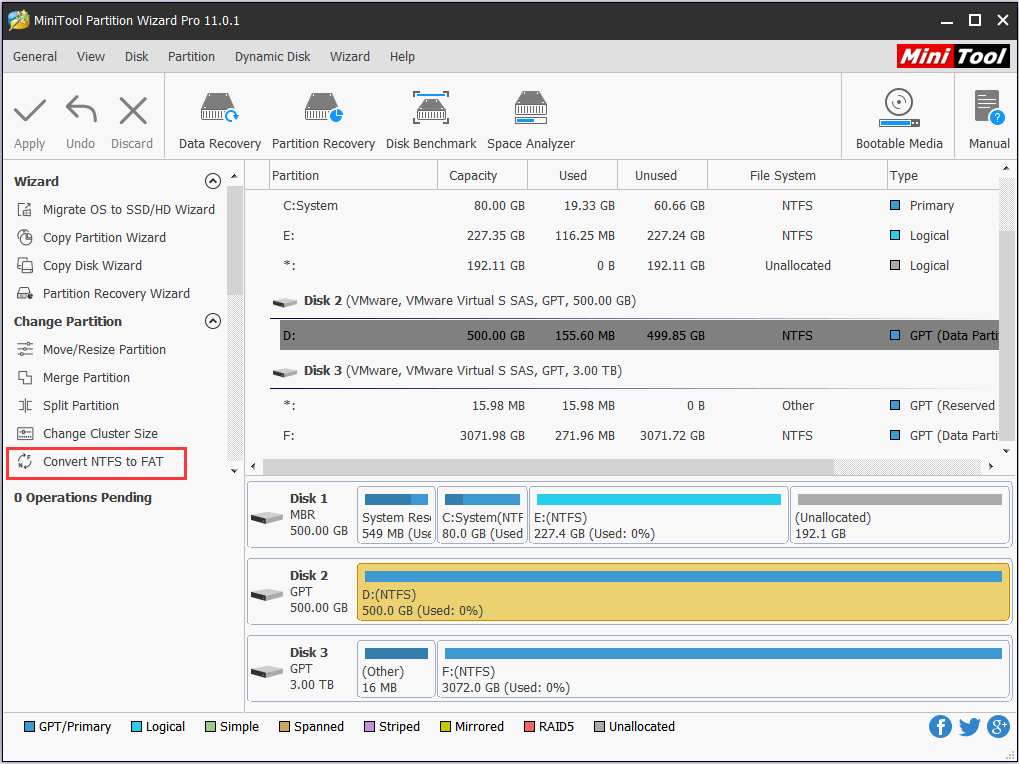Click the Migrate OS to SSD/HD Wizard icon

(x=25, y=209)
